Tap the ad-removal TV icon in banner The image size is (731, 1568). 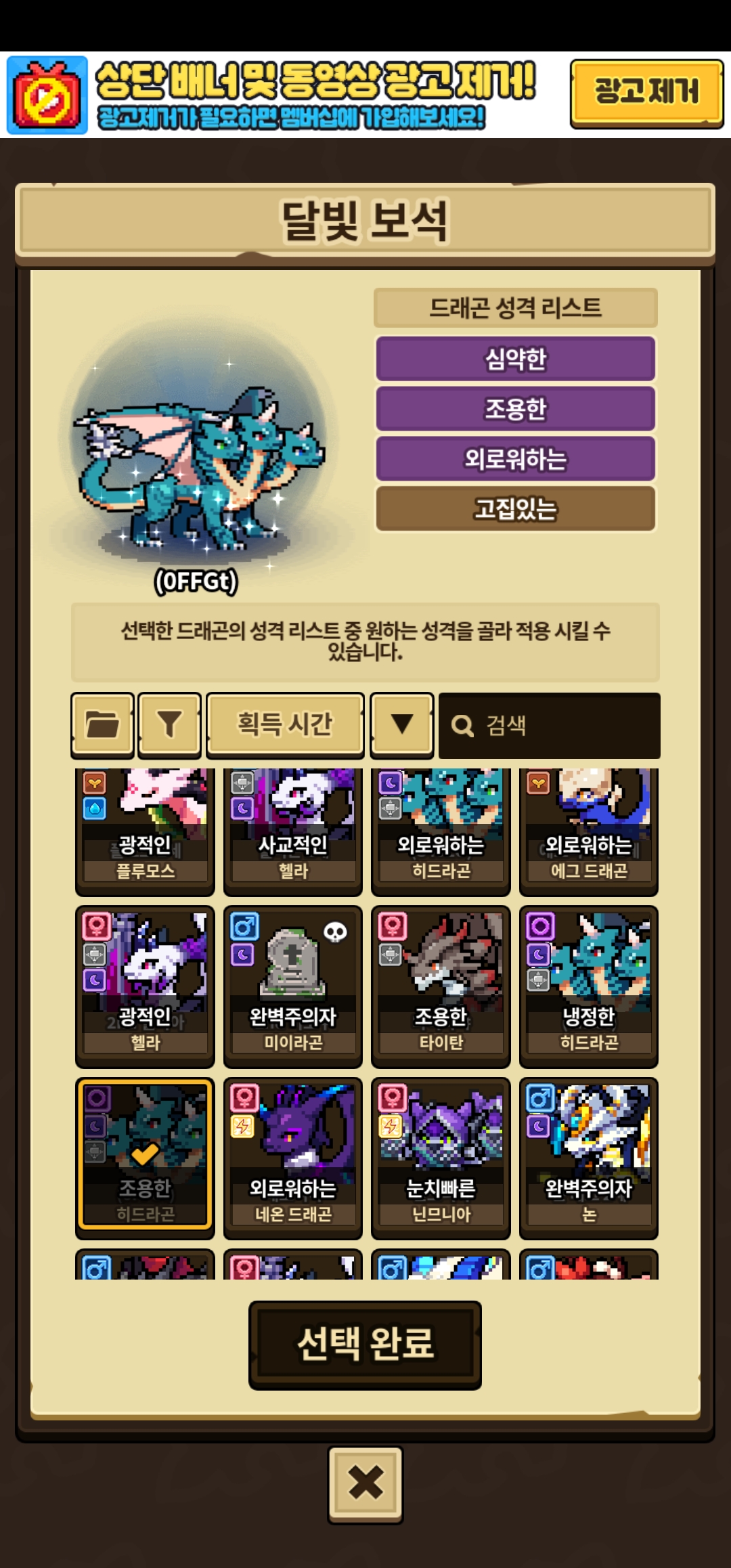tap(47, 95)
